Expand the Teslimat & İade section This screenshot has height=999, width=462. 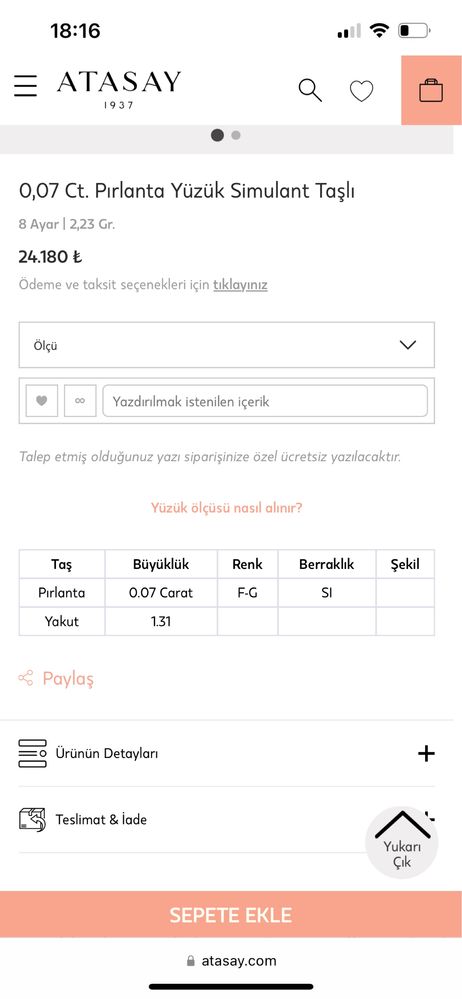[227, 819]
